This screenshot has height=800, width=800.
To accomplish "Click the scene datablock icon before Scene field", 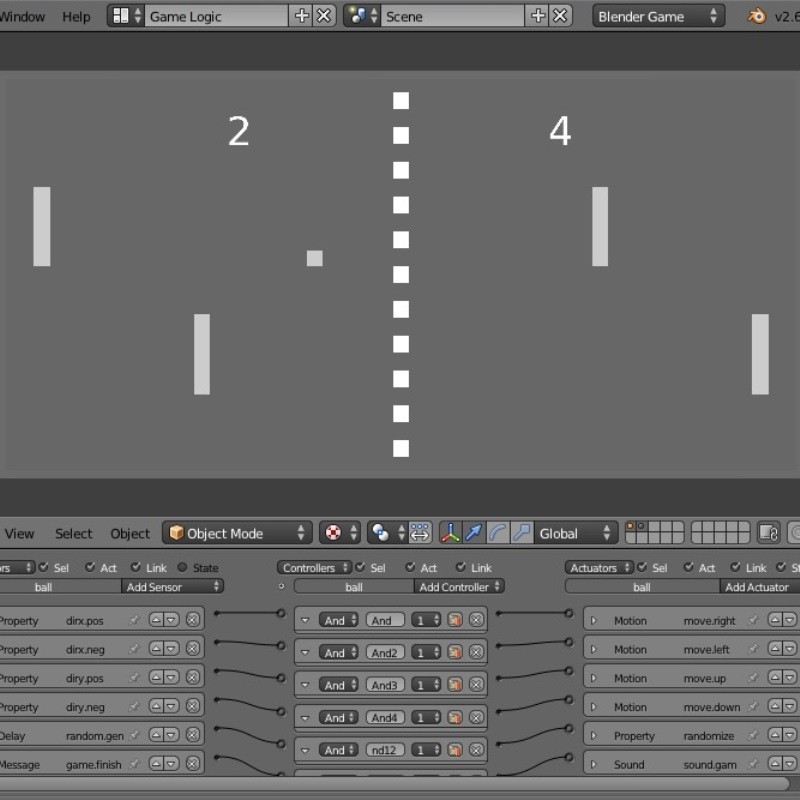I will coord(358,15).
